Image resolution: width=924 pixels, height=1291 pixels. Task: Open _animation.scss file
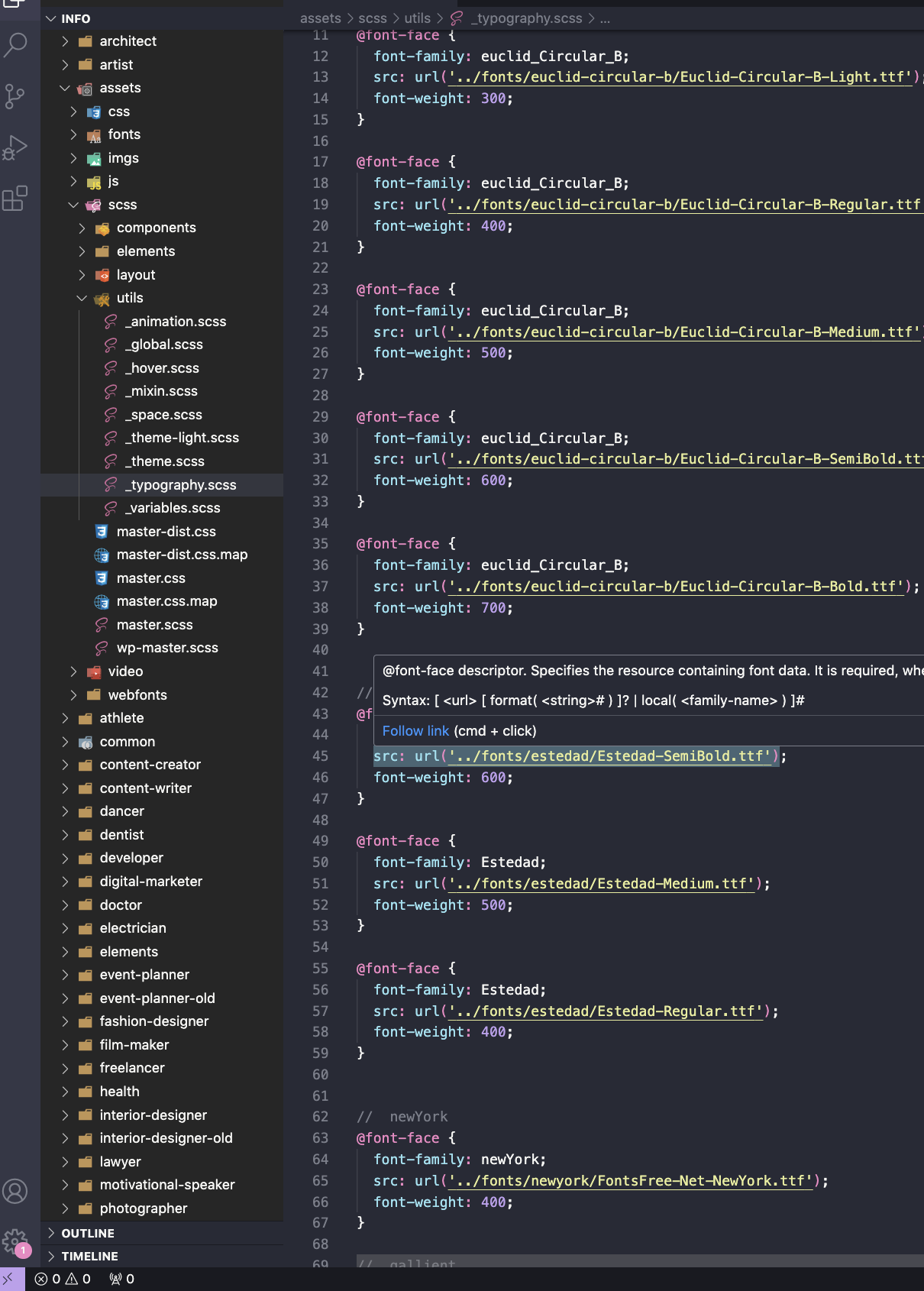coord(176,322)
